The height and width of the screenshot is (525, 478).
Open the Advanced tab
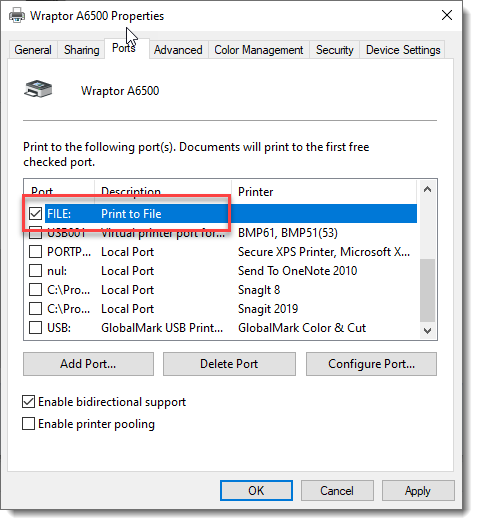point(178,50)
